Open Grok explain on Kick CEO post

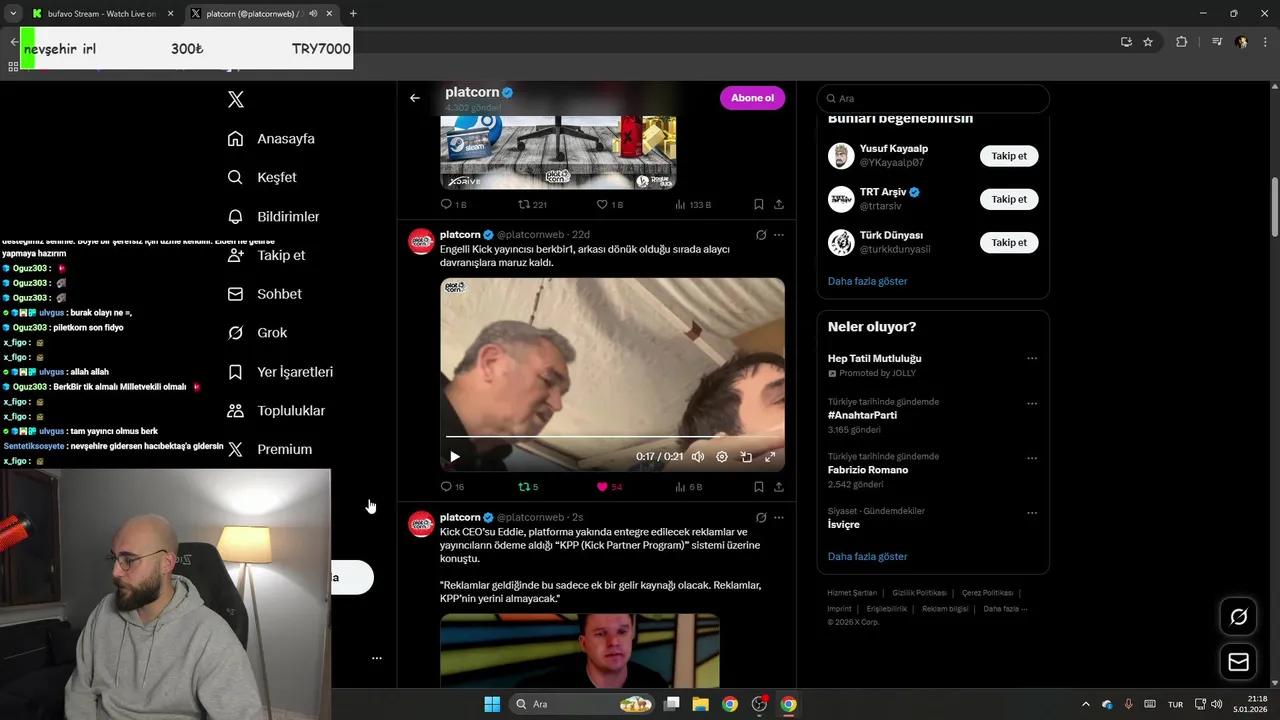[761, 518]
